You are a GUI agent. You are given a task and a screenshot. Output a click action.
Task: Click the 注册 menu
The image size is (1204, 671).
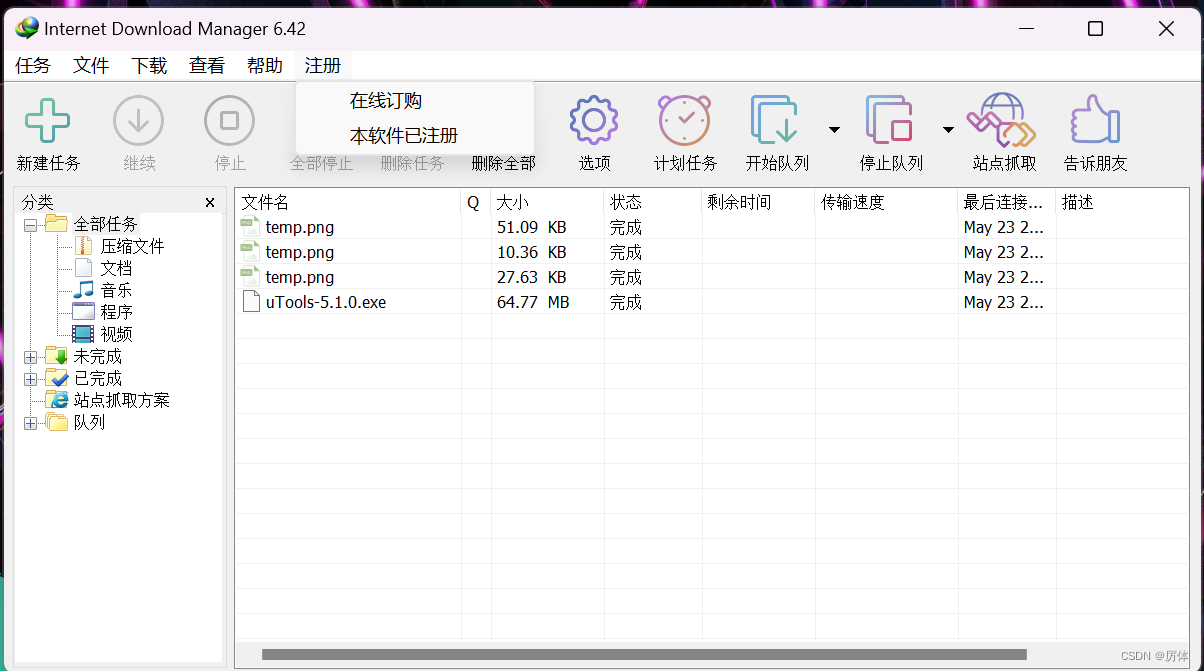pyautogui.click(x=323, y=66)
